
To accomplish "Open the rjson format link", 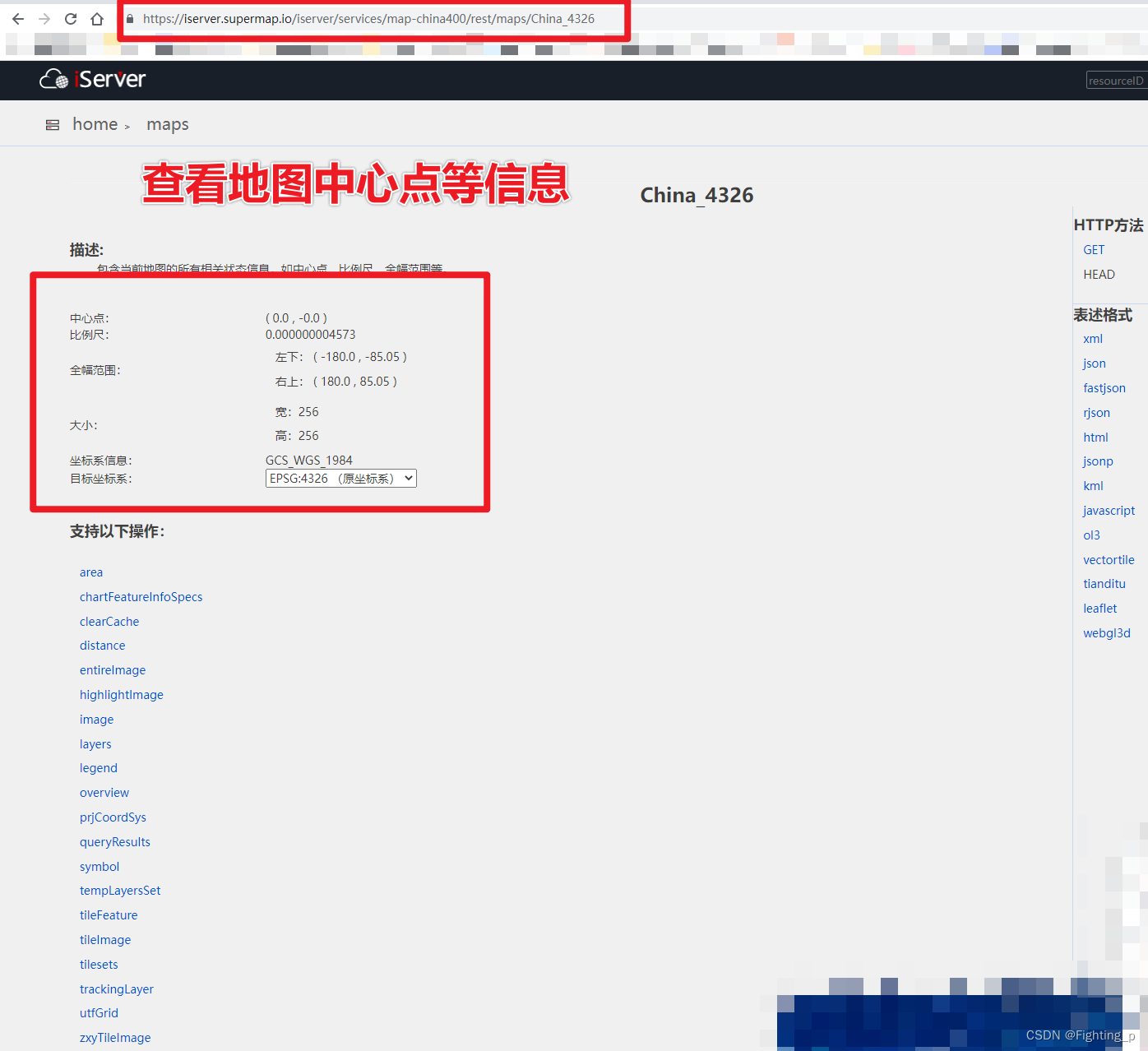I will (1097, 413).
